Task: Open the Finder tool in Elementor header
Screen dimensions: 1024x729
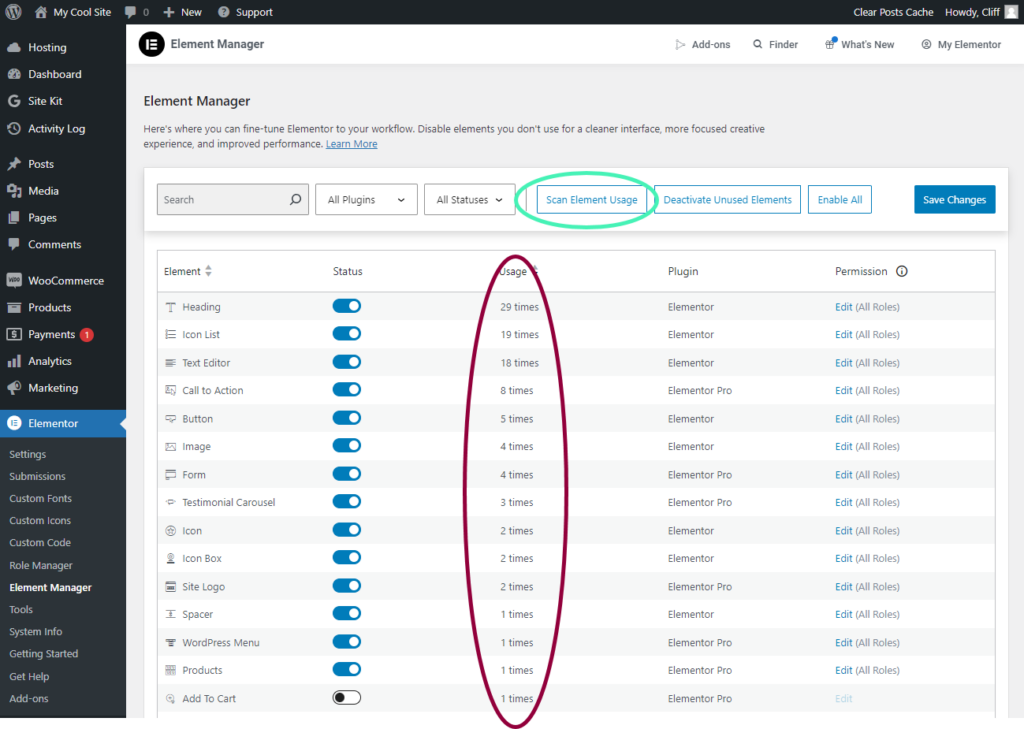Action: [775, 44]
